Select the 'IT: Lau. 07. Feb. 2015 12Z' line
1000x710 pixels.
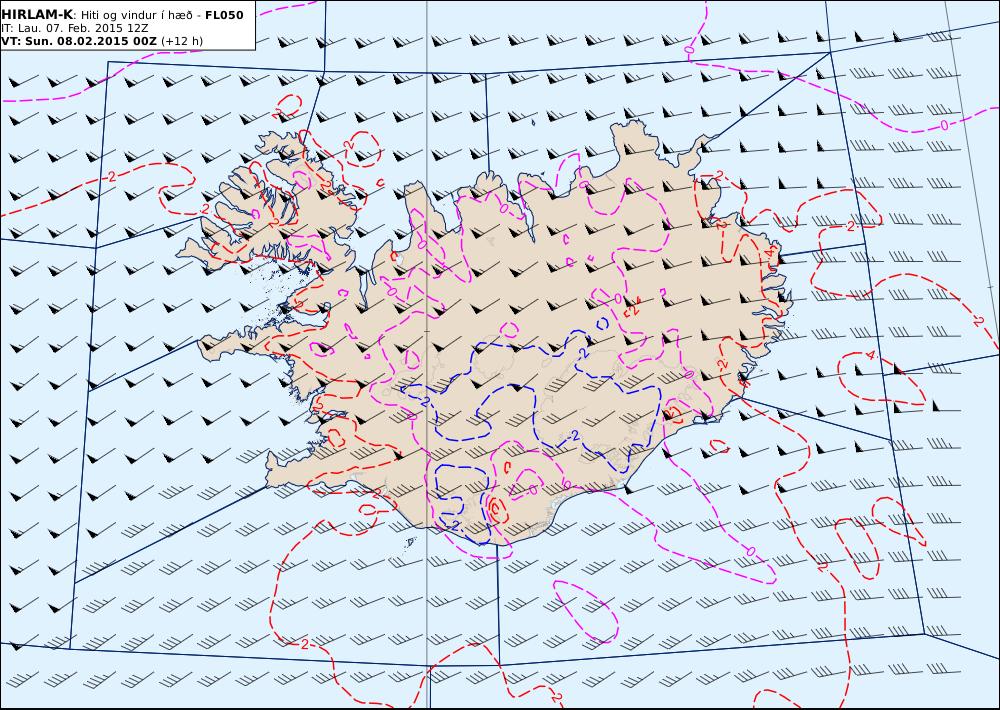click(75, 29)
